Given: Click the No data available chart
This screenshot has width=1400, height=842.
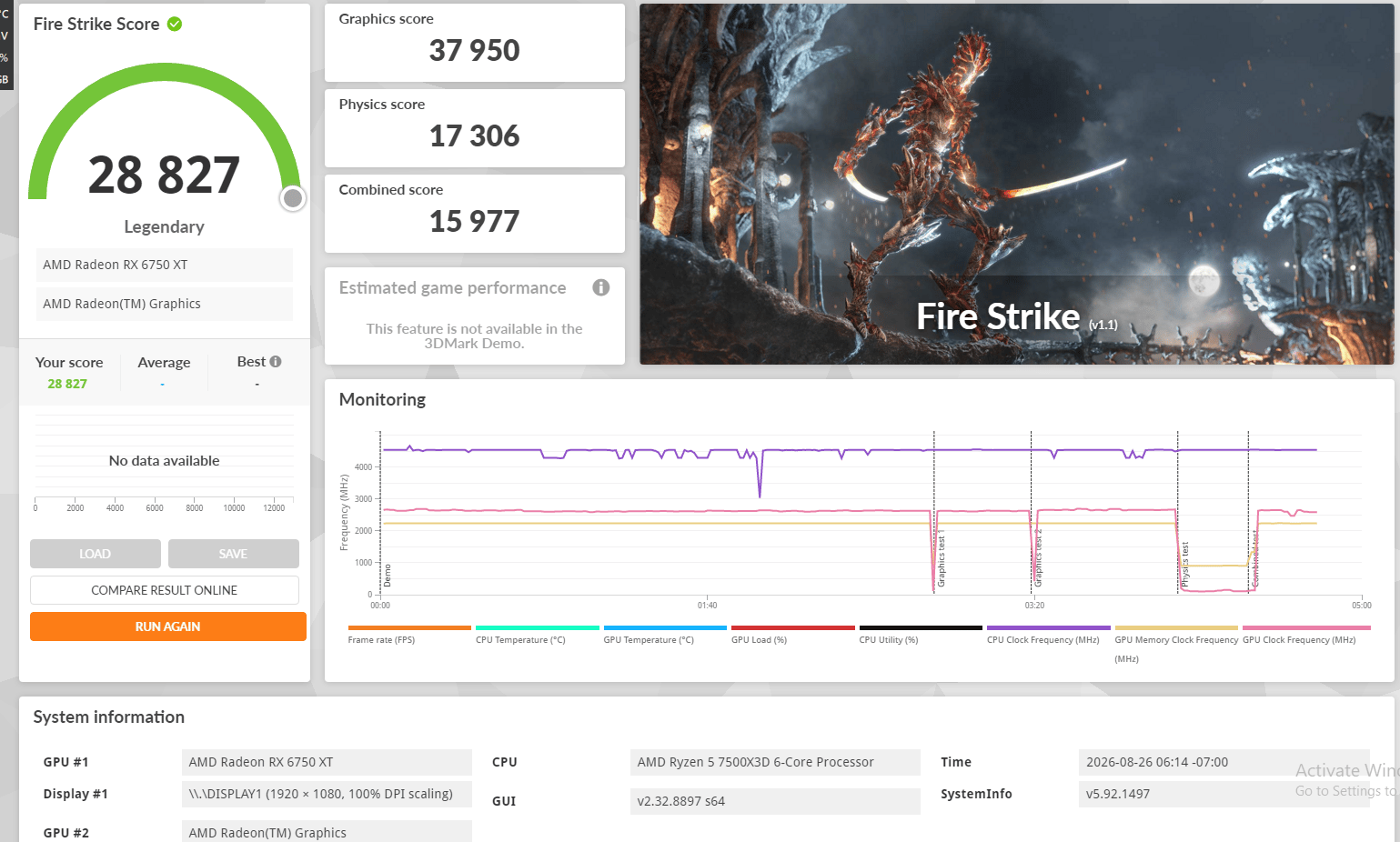Looking at the screenshot, I should coord(165,461).
